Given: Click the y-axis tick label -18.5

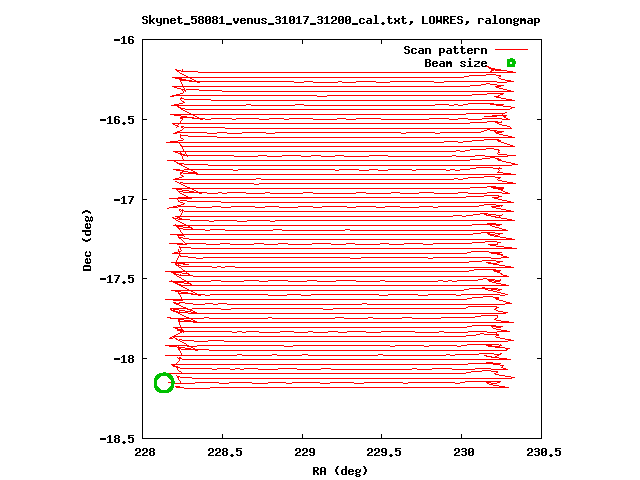Looking at the screenshot, I should pyautogui.click(x=117, y=439).
